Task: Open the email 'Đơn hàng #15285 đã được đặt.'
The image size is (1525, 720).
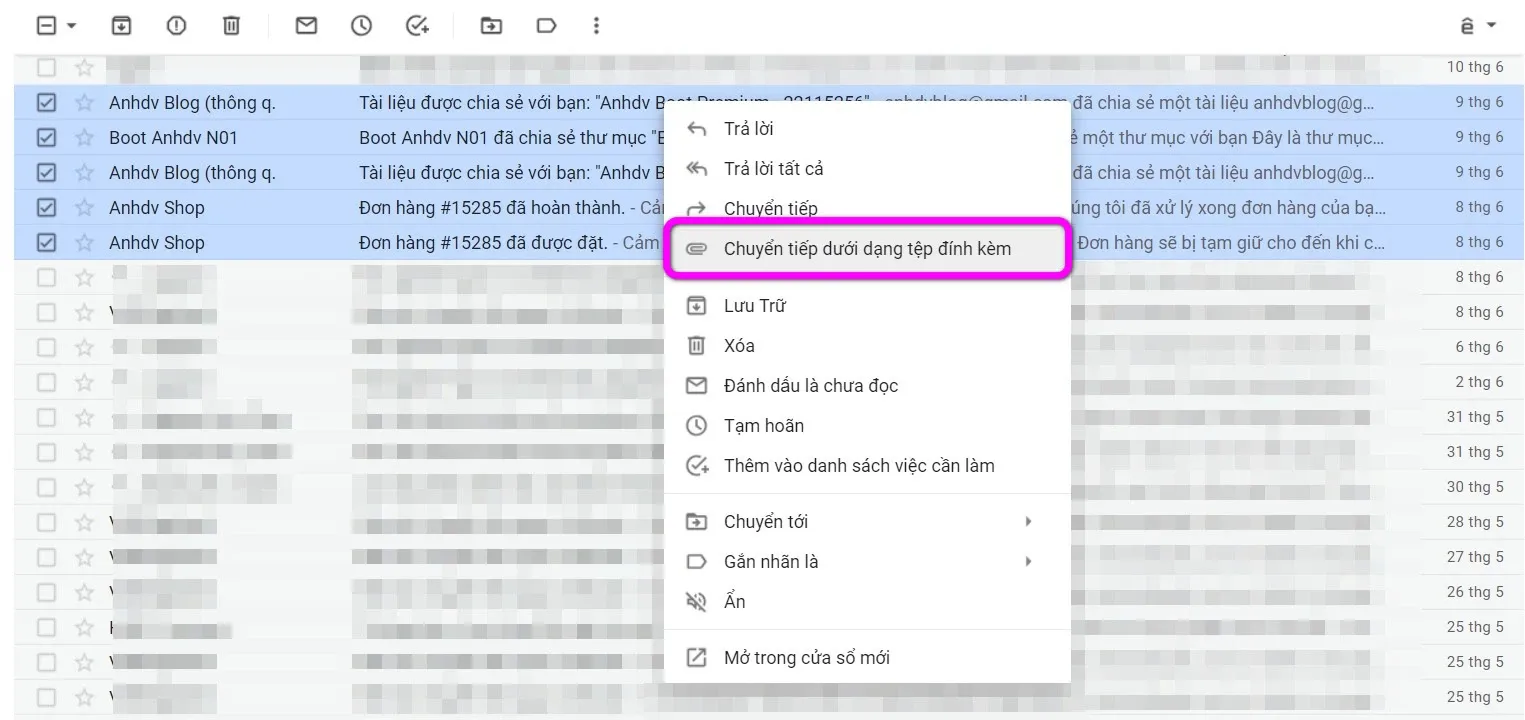Action: pyautogui.click(x=483, y=242)
